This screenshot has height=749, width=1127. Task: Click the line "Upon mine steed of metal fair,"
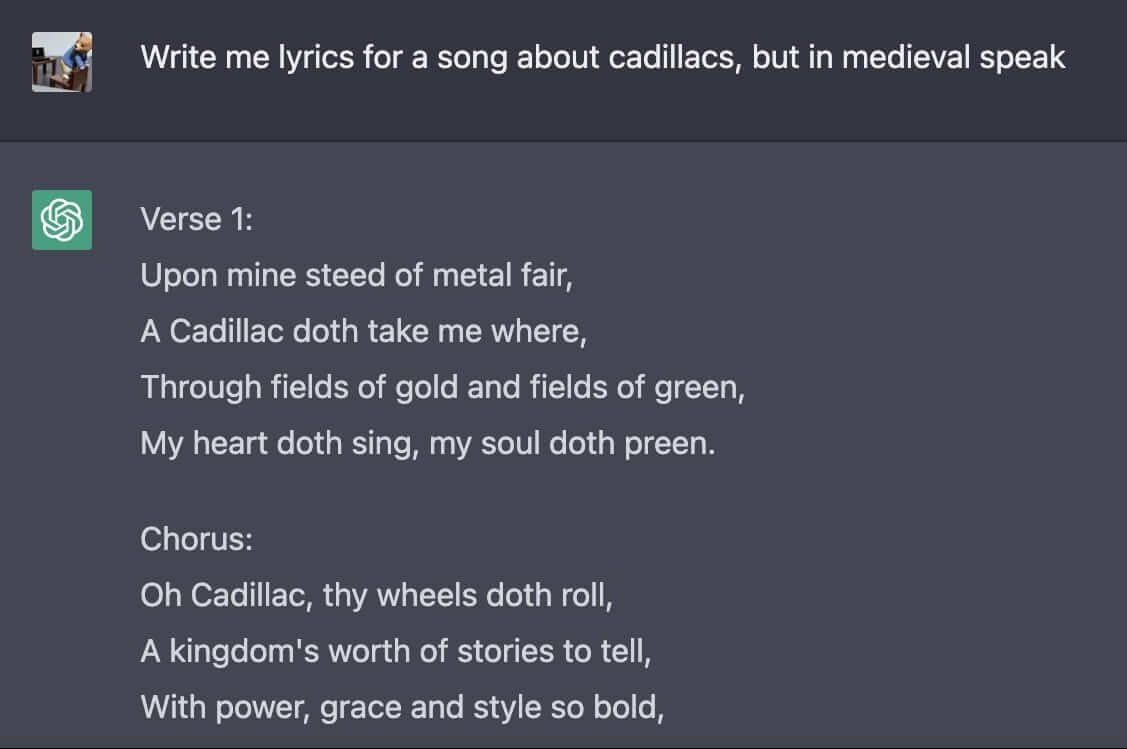[x=357, y=275]
